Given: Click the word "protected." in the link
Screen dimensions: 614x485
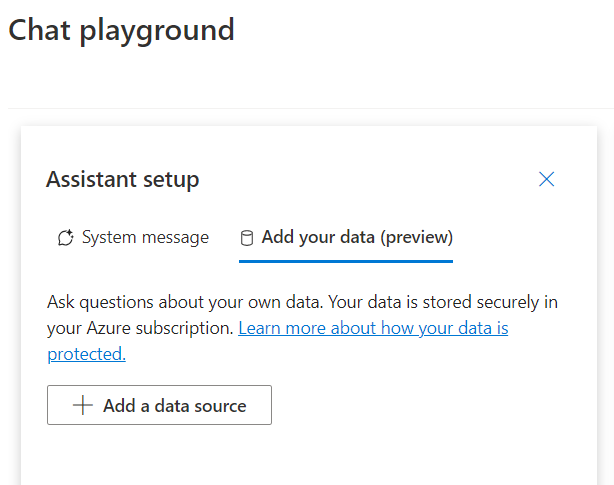Looking at the screenshot, I should click(86, 353).
